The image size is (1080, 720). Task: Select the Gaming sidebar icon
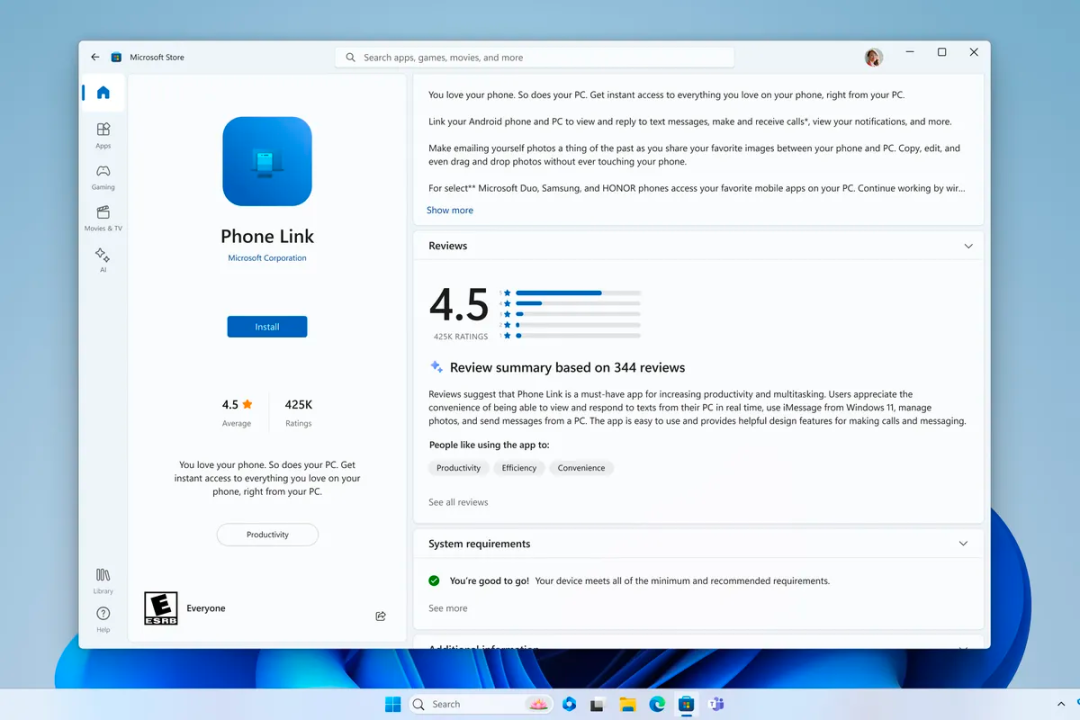point(103,176)
